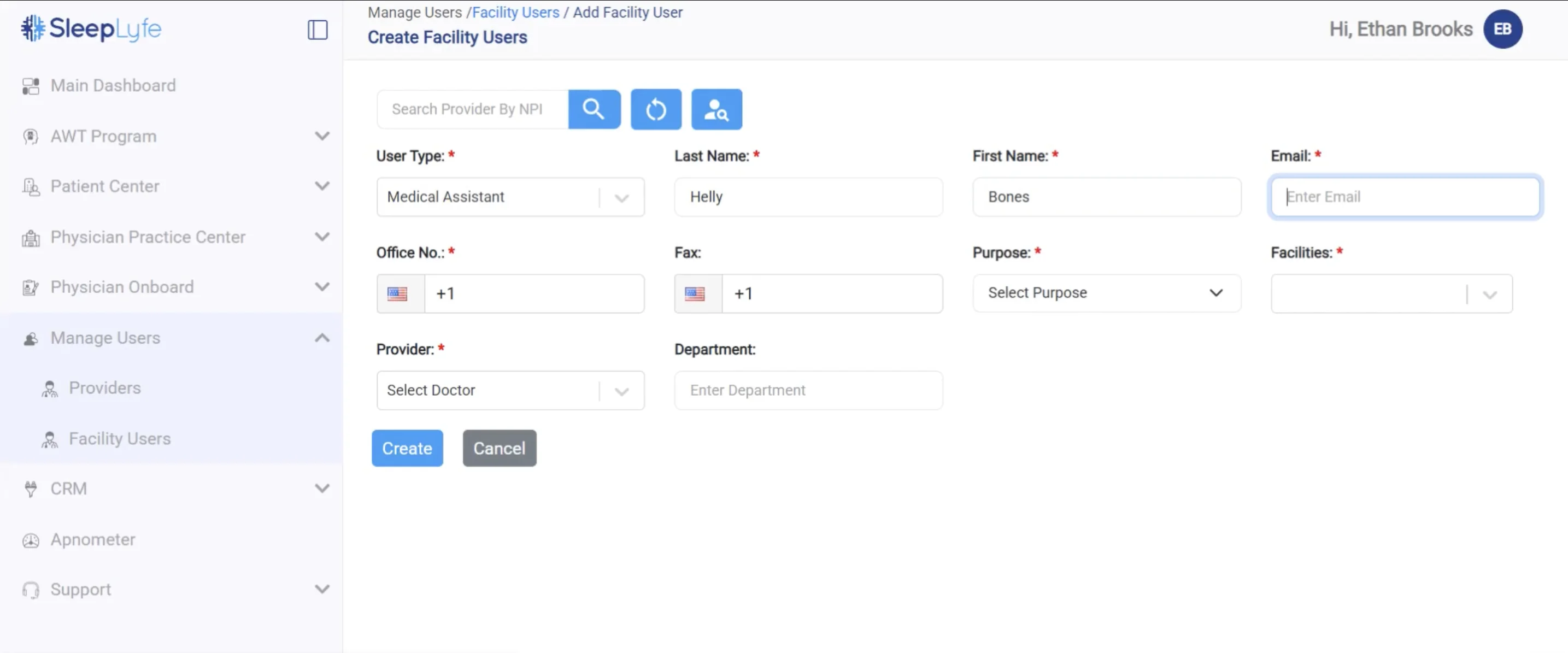
Task: Click the SleepLyfe logo
Action: [91, 28]
